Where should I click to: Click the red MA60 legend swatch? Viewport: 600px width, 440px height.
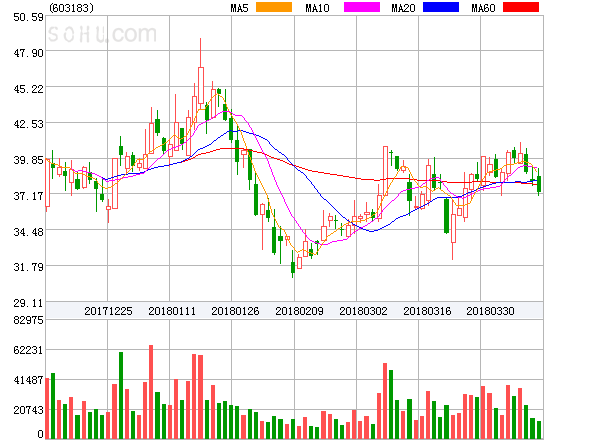(x=521, y=7)
